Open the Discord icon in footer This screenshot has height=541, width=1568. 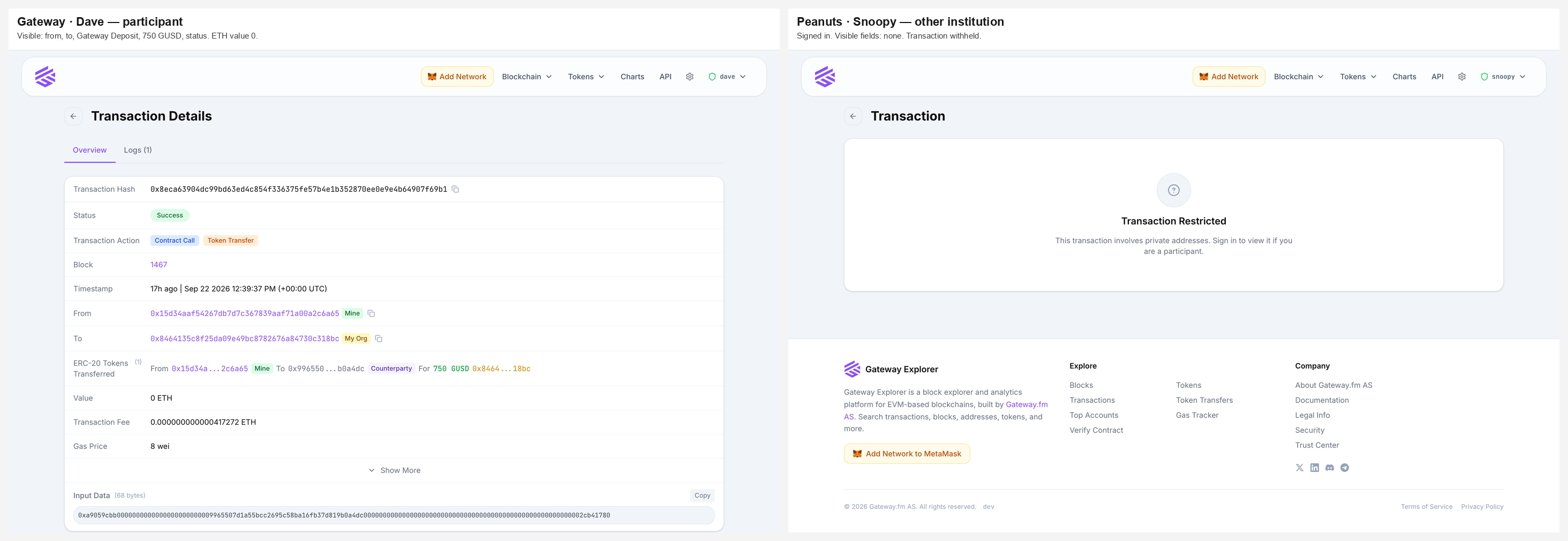click(1329, 468)
